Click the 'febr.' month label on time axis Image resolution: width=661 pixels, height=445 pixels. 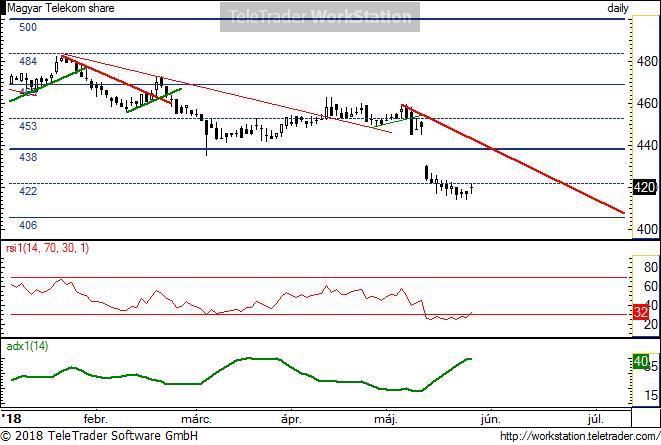96,419
